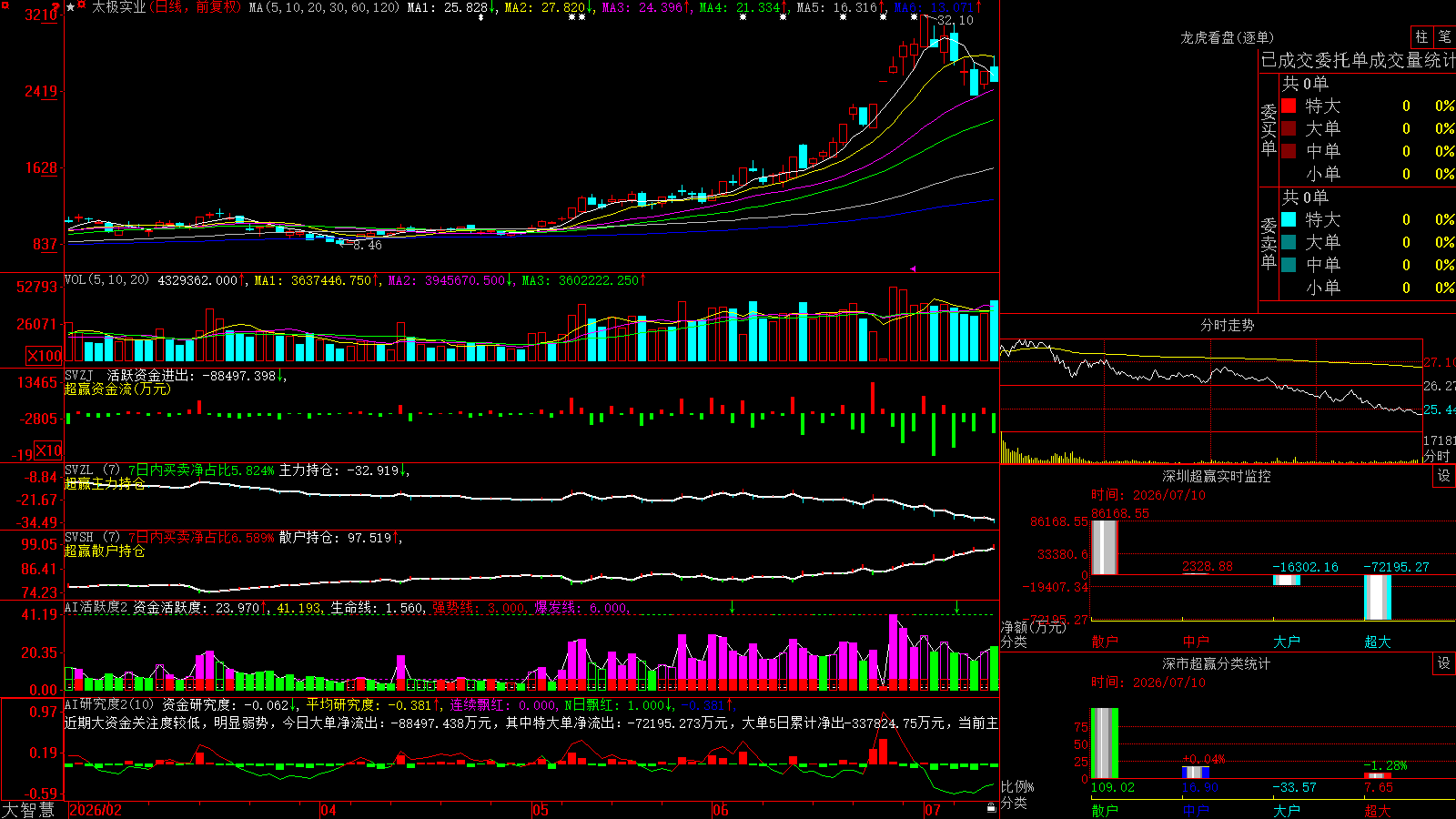The image size is (1456, 819).
Task: Click the 近期大资金关注度较低 analysis text line
Action: (x=531, y=723)
